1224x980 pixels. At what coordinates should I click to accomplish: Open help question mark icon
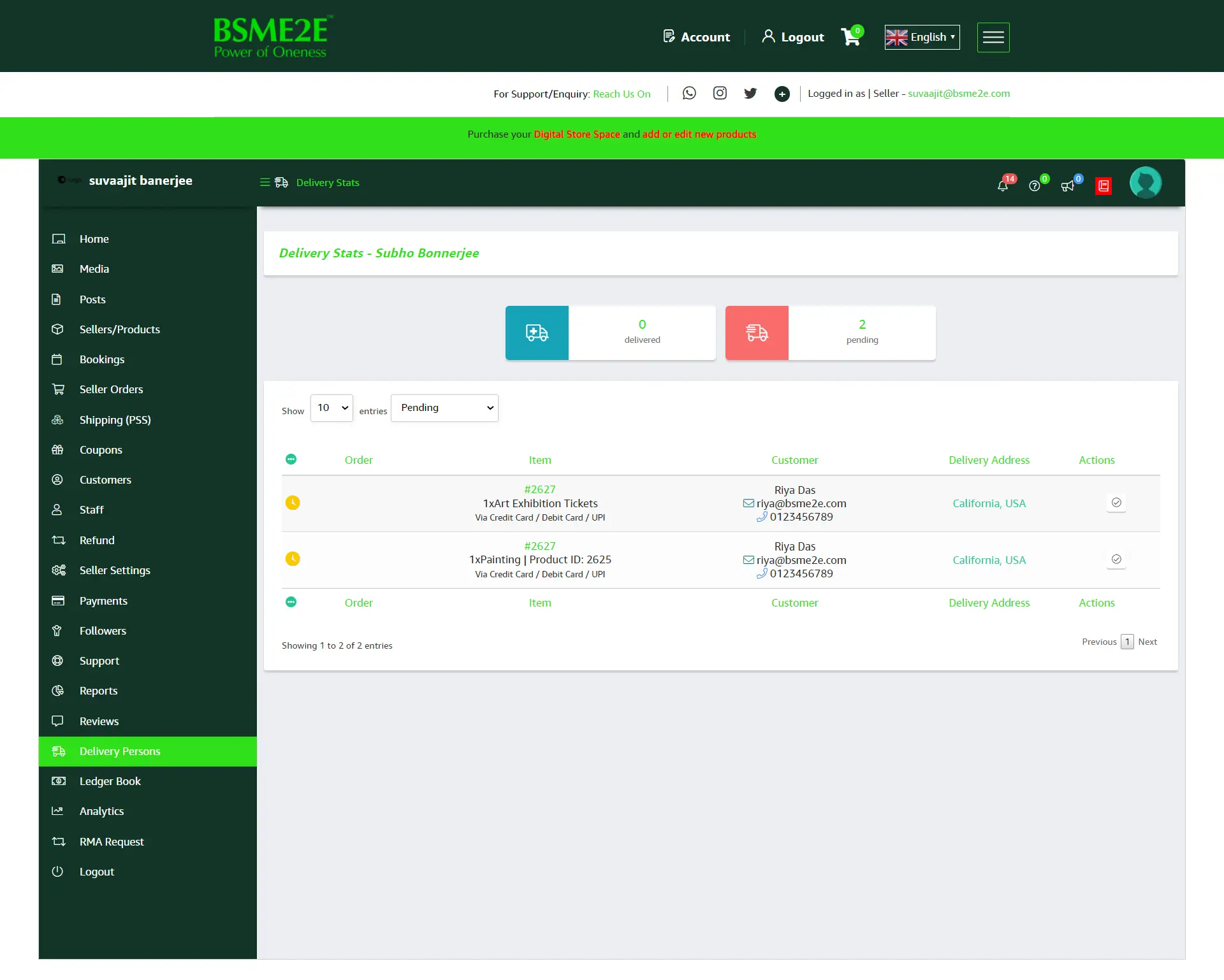coord(1035,185)
